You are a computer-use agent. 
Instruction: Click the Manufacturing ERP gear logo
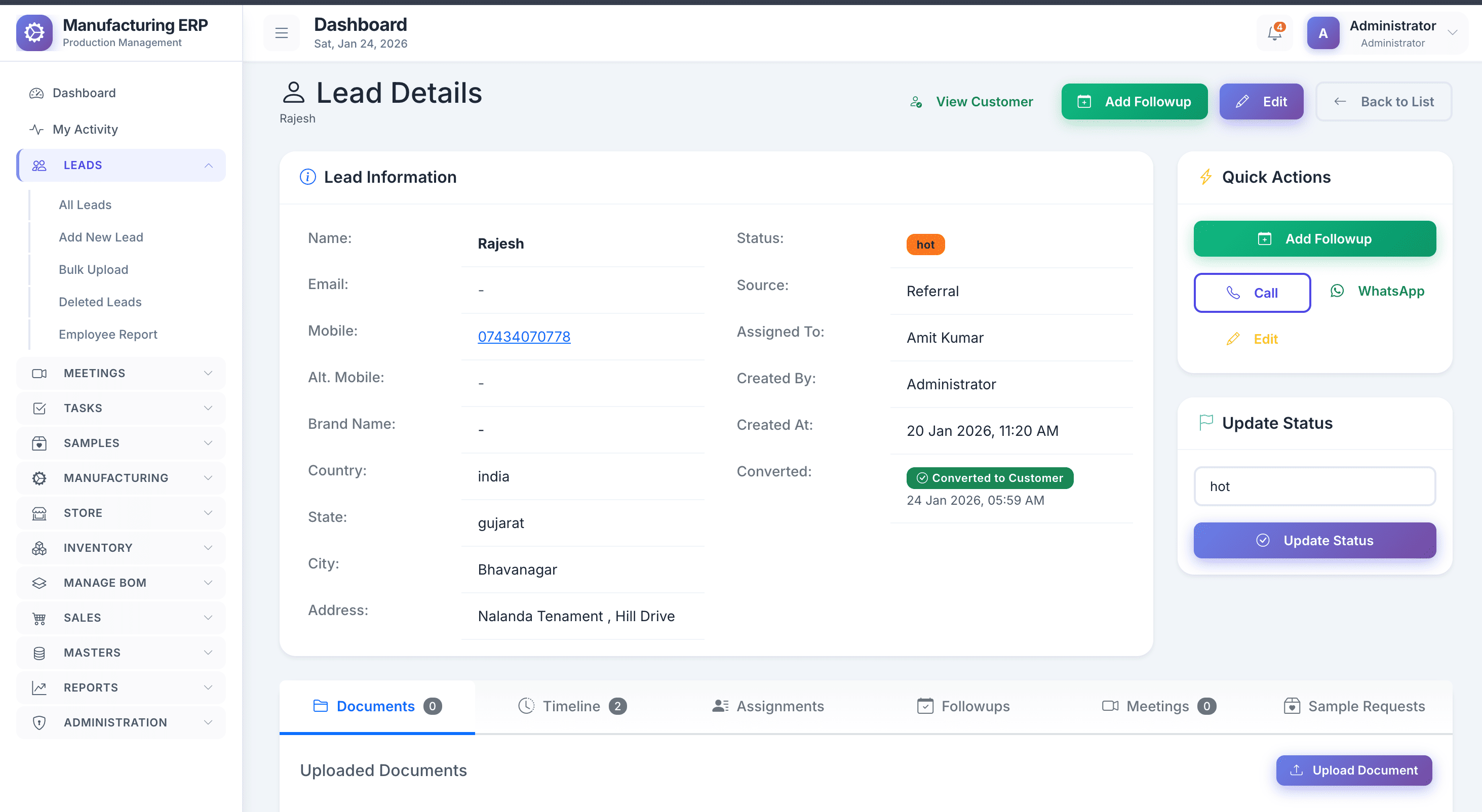tap(34, 33)
